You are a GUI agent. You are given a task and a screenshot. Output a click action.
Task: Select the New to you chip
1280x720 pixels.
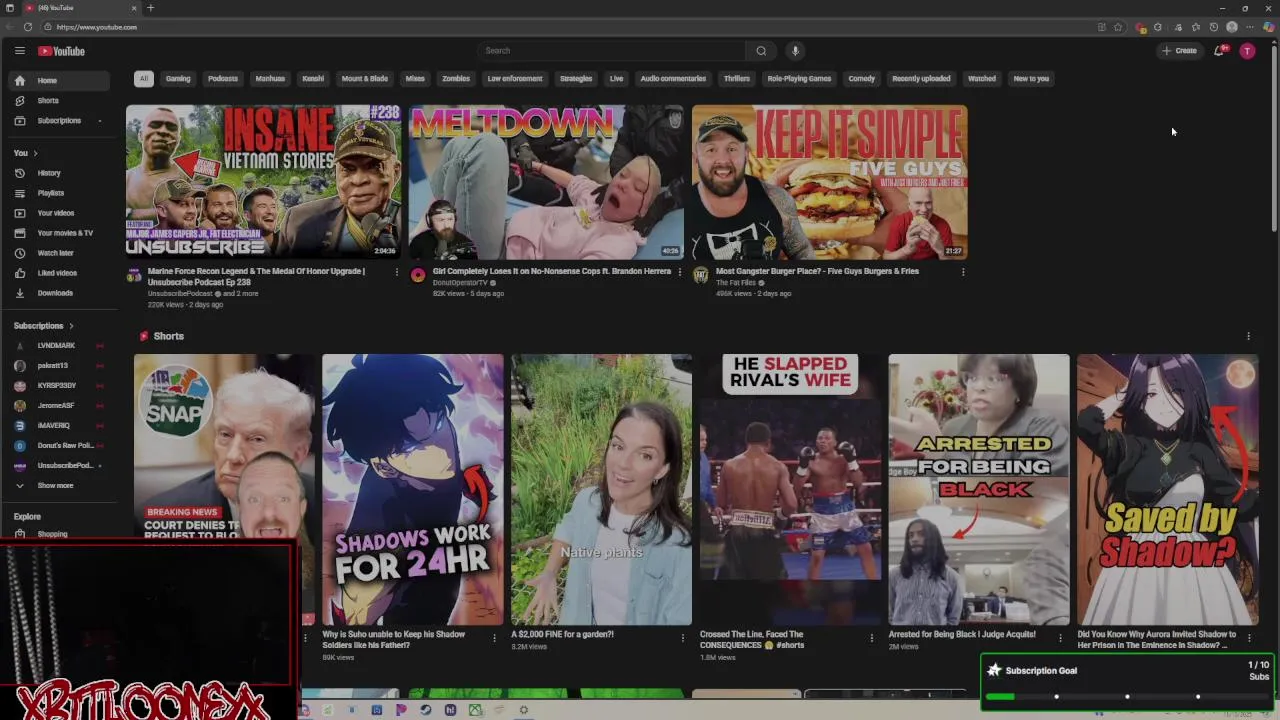pyautogui.click(x=1031, y=78)
